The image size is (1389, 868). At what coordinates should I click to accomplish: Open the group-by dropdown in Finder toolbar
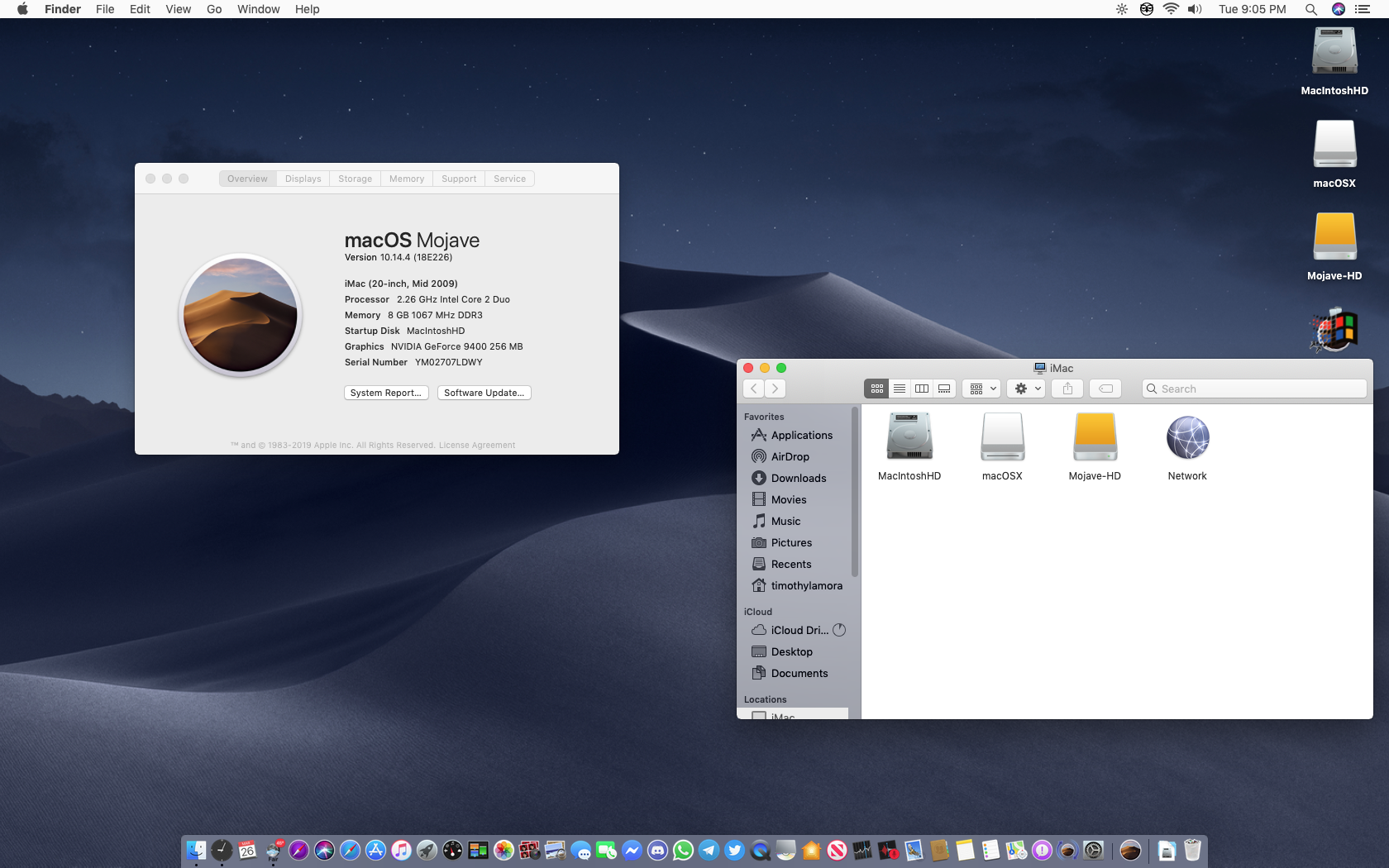(x=981, y=389)
